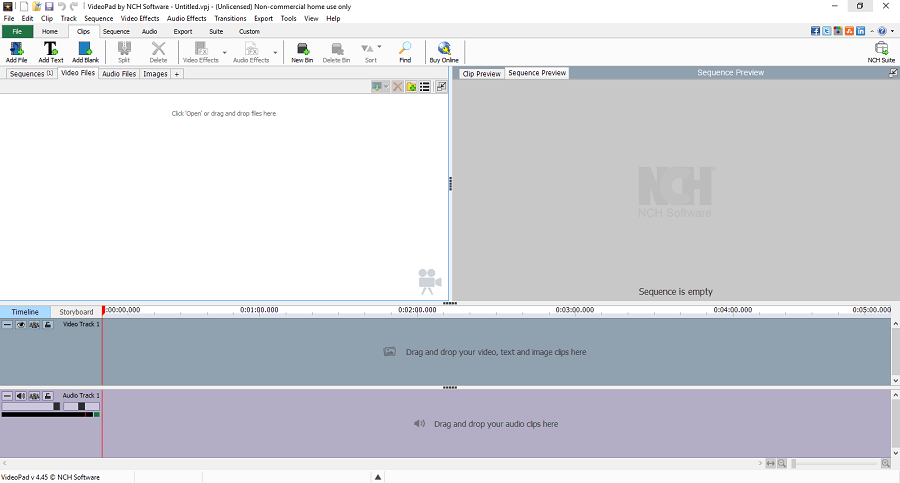Open the Tools menu
The height and width of the screenshot is (483, 900).
[x=288, y=18]
